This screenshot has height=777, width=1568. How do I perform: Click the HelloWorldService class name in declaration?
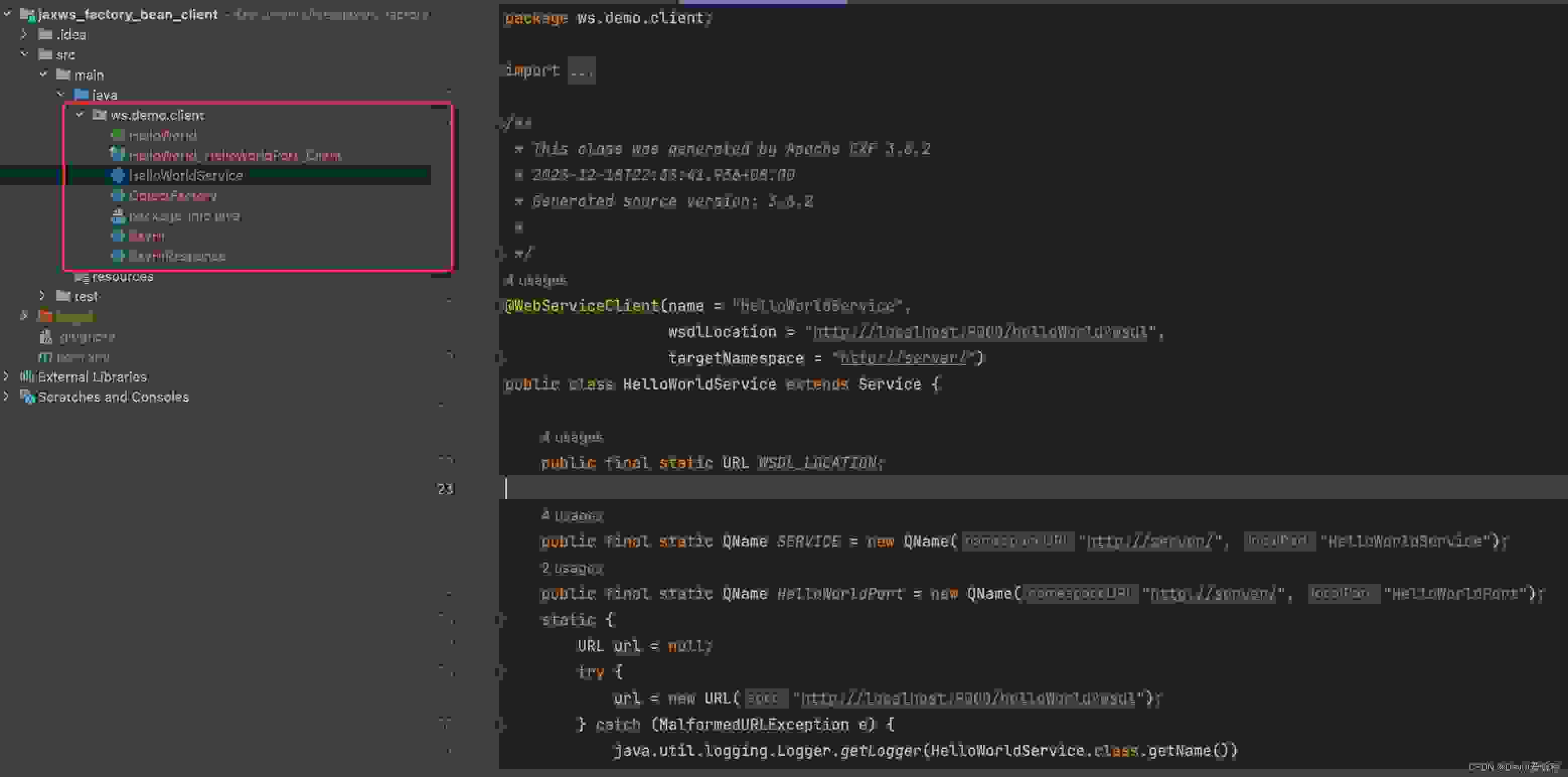[699, 384]
